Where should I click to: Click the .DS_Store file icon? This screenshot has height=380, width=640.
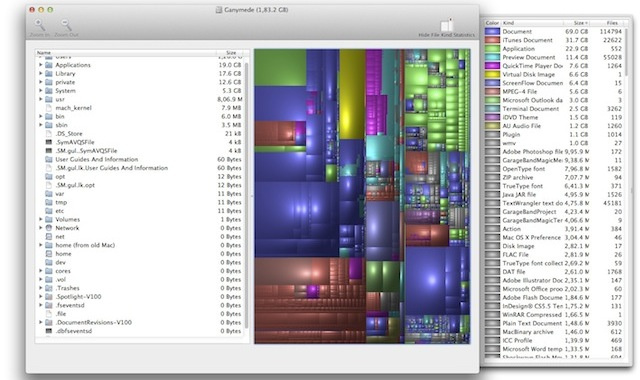click(49, 133)
